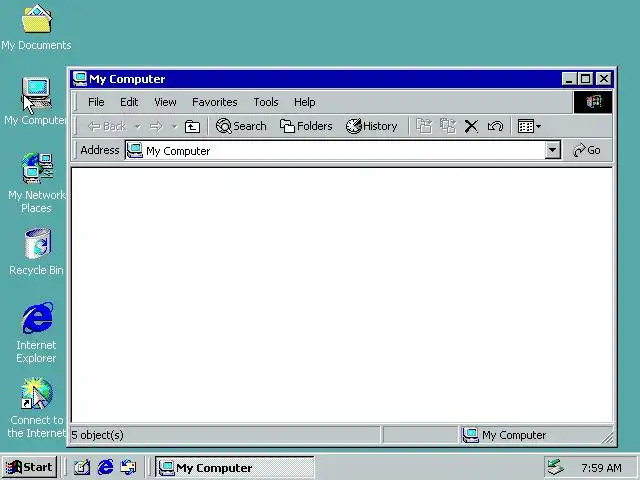The image size is (640, 480).
Task: Expand the Address bar dropdown arrow
Action: 552,150
